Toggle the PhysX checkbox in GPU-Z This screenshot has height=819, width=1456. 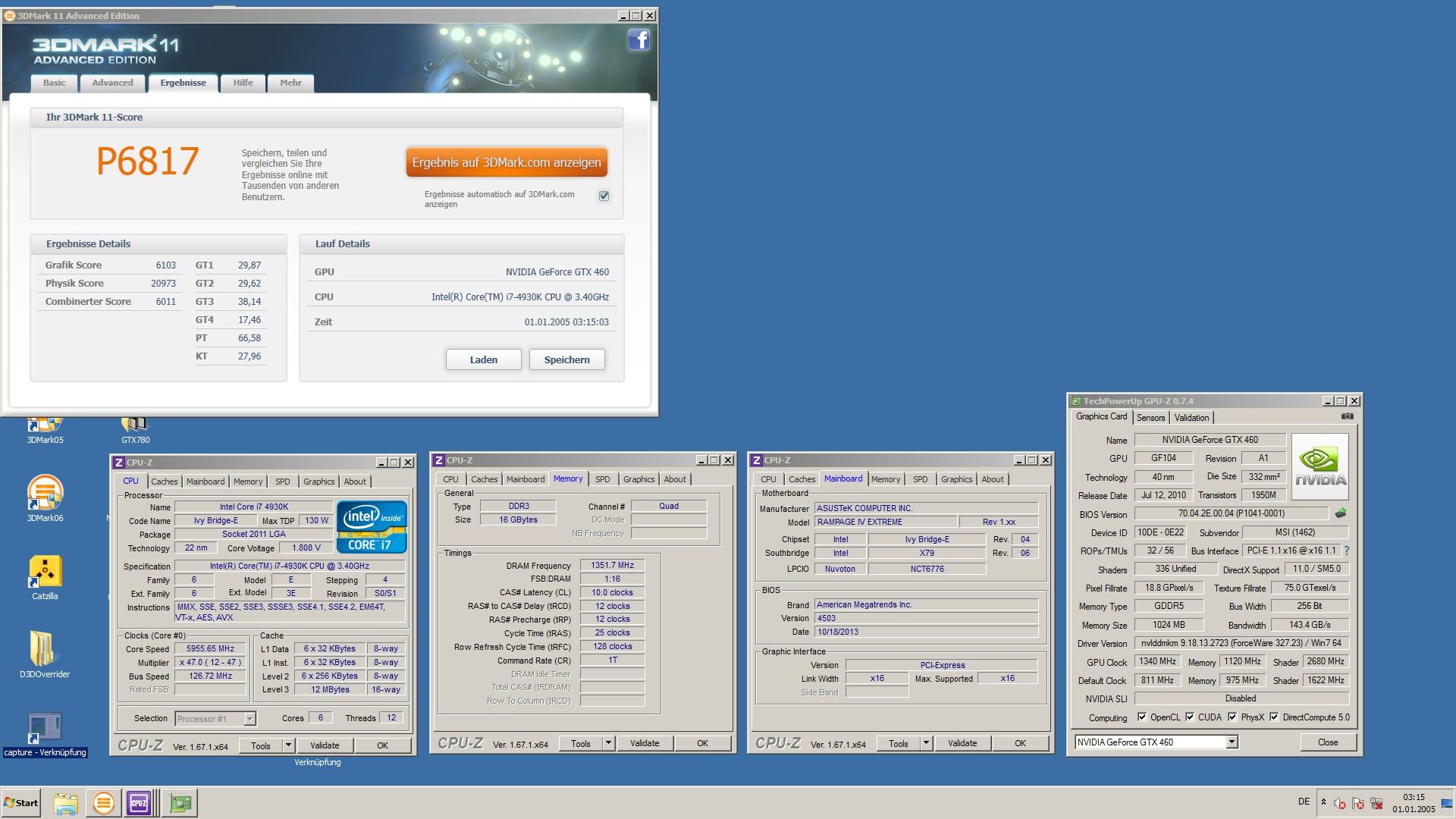(x=1232, y=717)
